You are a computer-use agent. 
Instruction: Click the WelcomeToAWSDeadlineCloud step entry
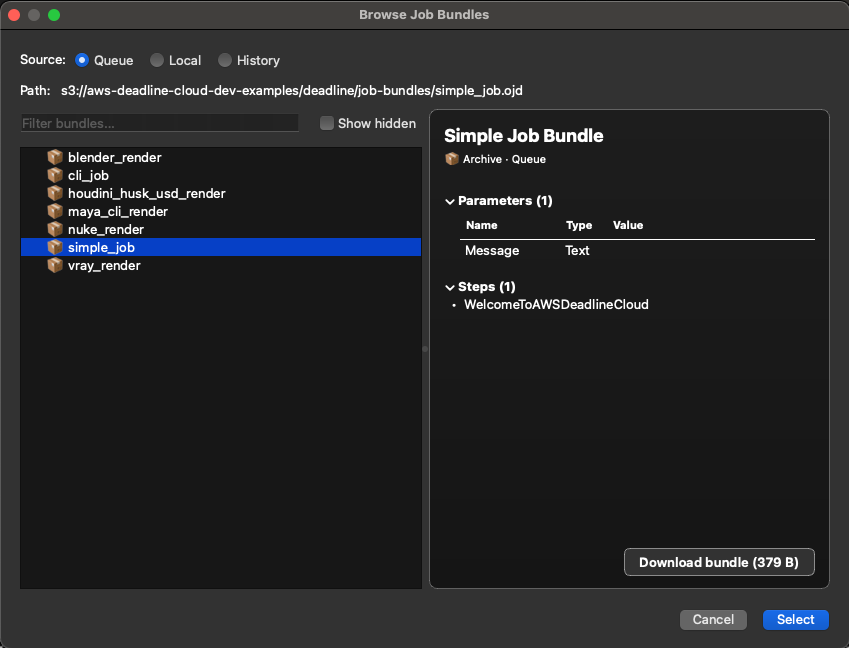point(556,304)
